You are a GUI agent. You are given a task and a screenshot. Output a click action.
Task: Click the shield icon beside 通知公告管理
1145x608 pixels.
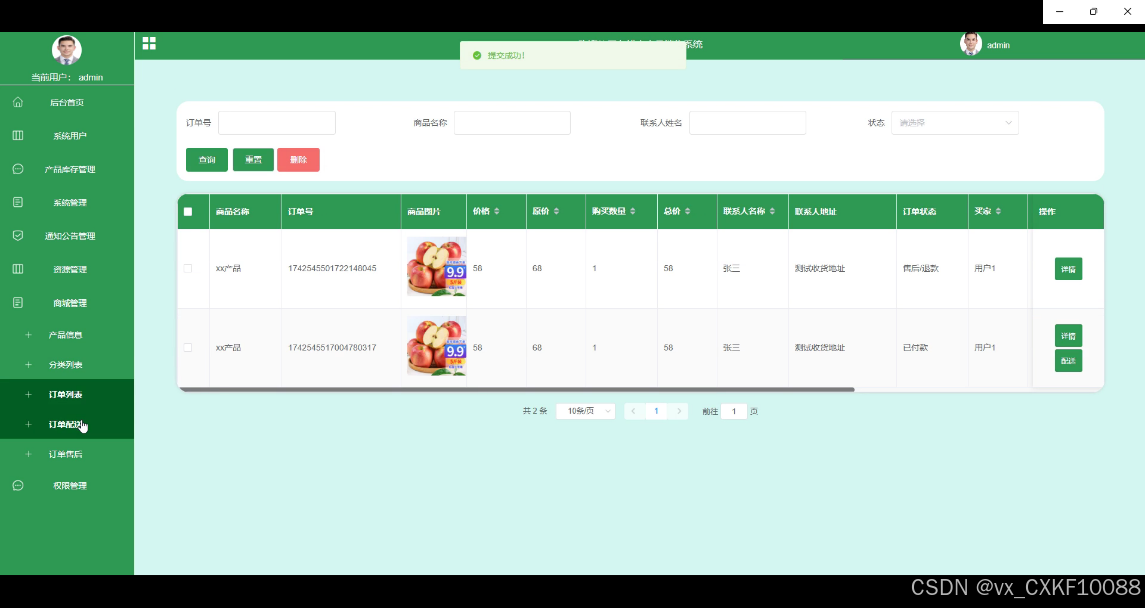(x=18, y=236)
